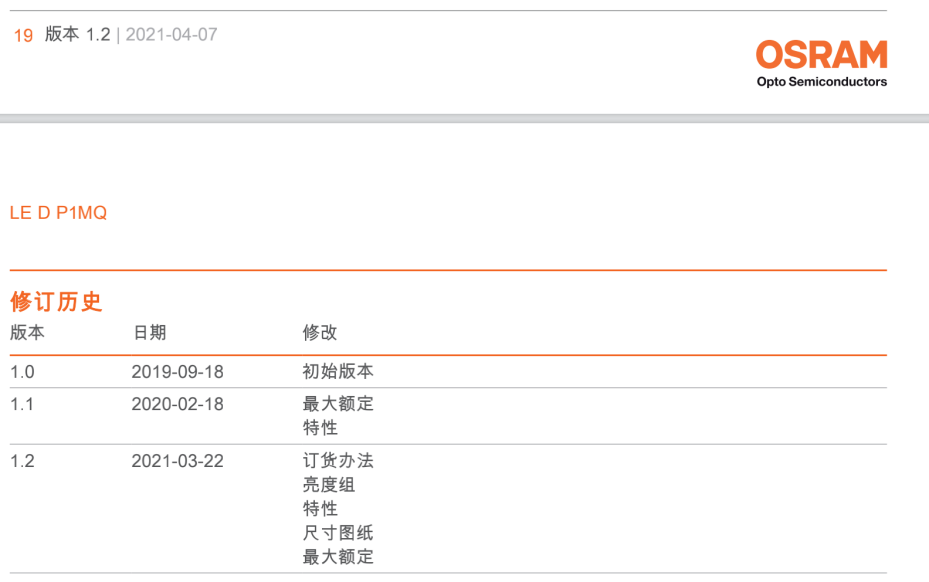The width and height of the screenshot is (929, 582).
Task: Click page number 19 in header
Action: [23, 36]
